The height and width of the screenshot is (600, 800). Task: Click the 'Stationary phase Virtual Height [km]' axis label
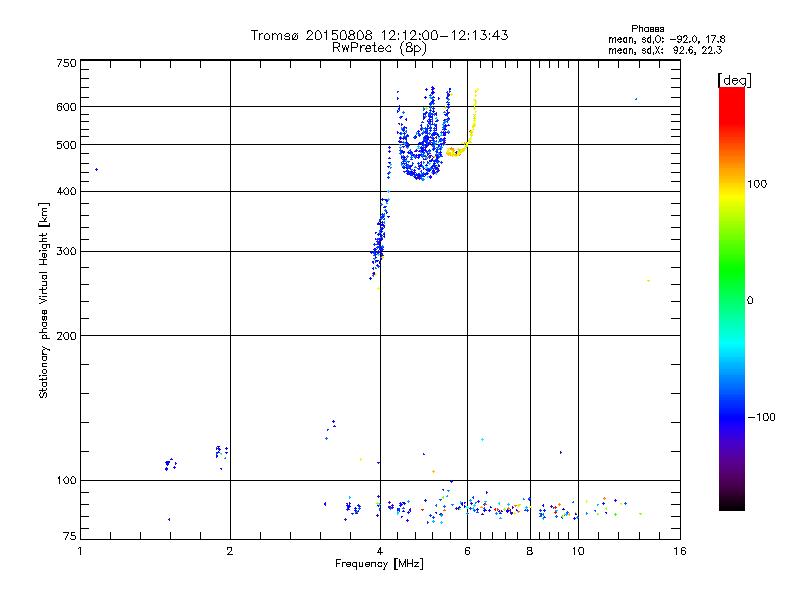tap(43, 300)
